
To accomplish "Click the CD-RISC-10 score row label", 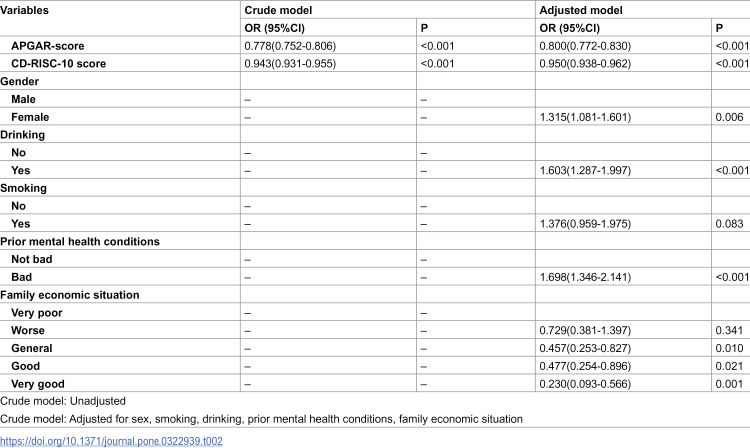I will point(58,64).
